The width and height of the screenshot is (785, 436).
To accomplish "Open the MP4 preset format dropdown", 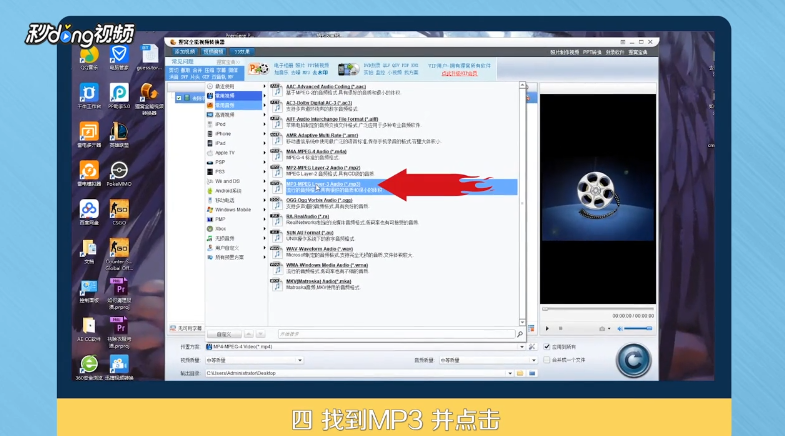I will click(x=522, y=346).
